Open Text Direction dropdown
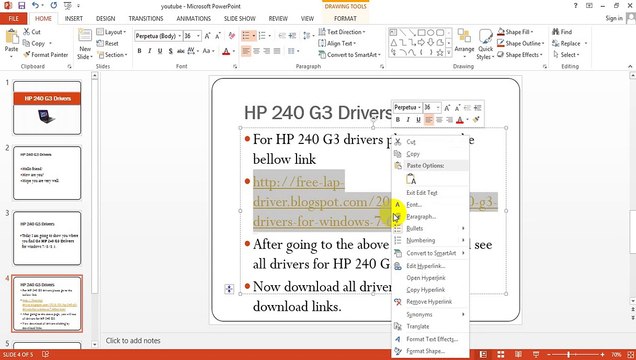 pos(342,32)
